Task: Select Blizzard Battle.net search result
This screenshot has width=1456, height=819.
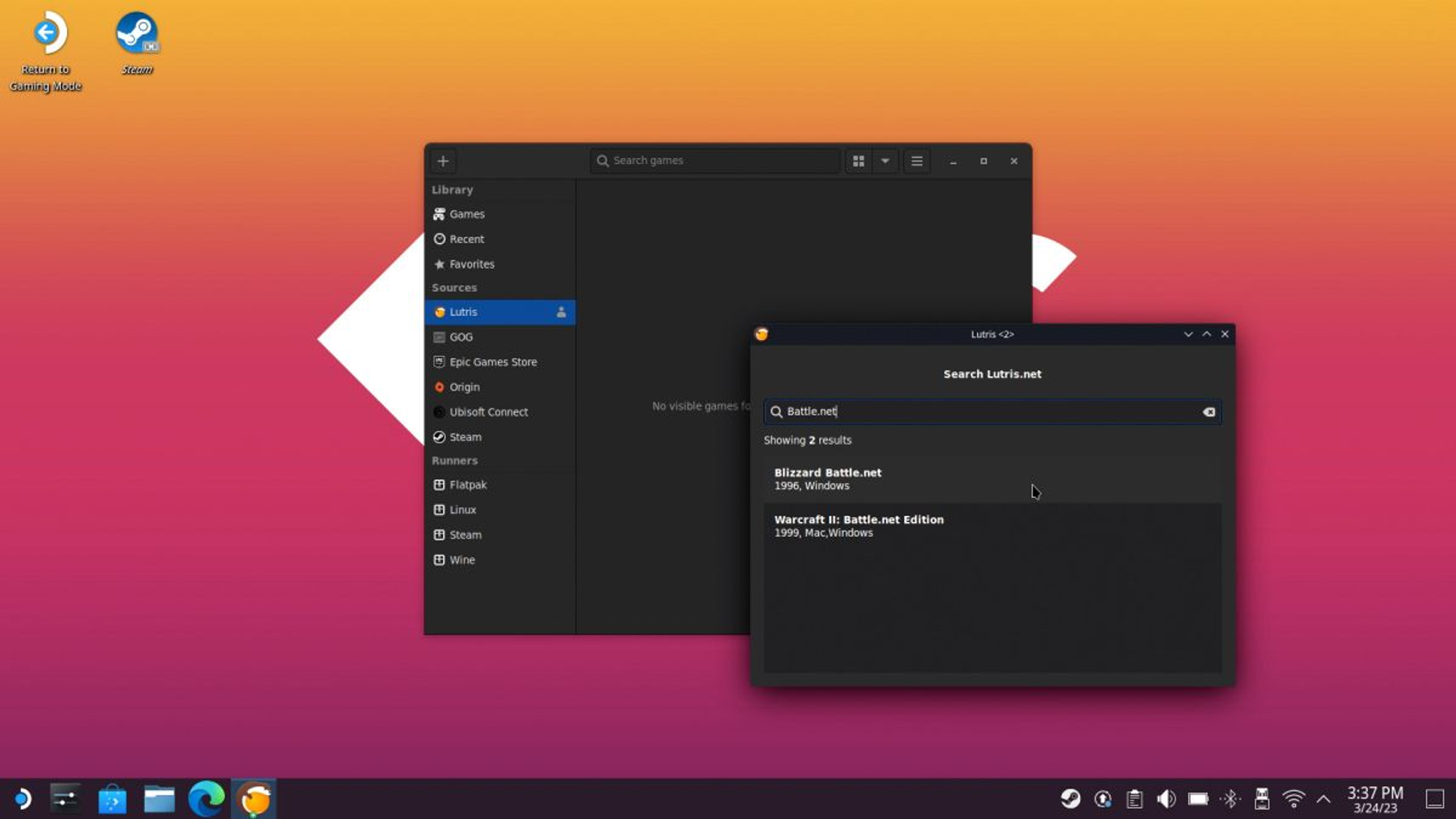Action: (991, 478)
